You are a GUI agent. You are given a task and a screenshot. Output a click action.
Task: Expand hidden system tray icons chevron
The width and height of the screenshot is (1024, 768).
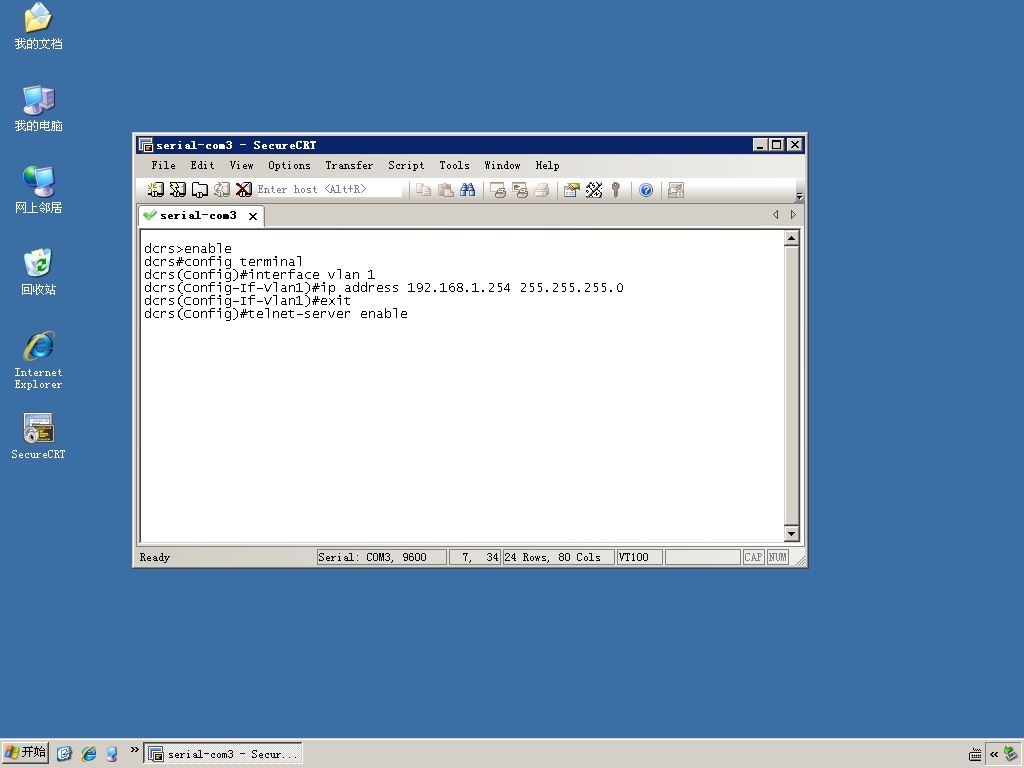click(x=993, y=754)
